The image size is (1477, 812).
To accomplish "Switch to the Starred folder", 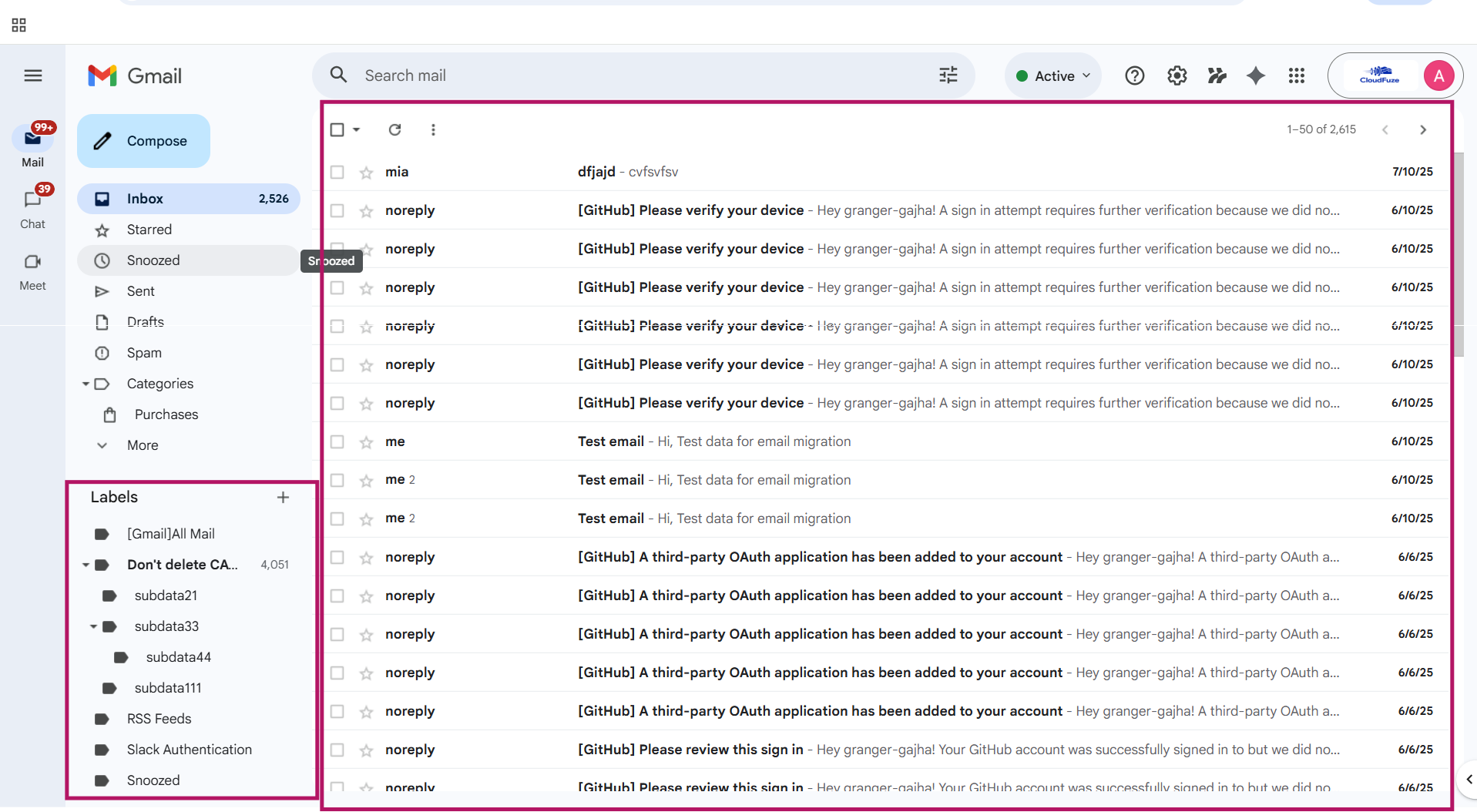I will (149, 230).
